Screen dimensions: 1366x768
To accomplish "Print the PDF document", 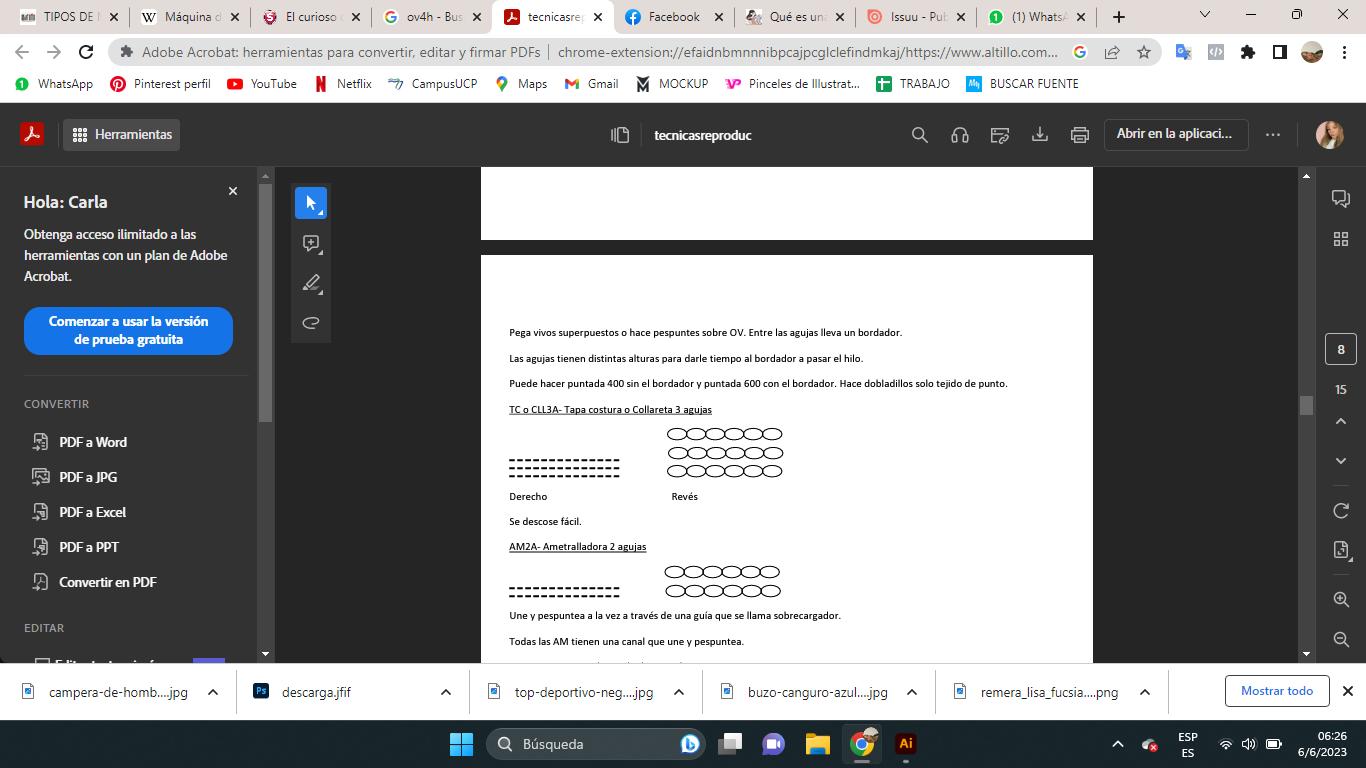I will (1080, 135).
